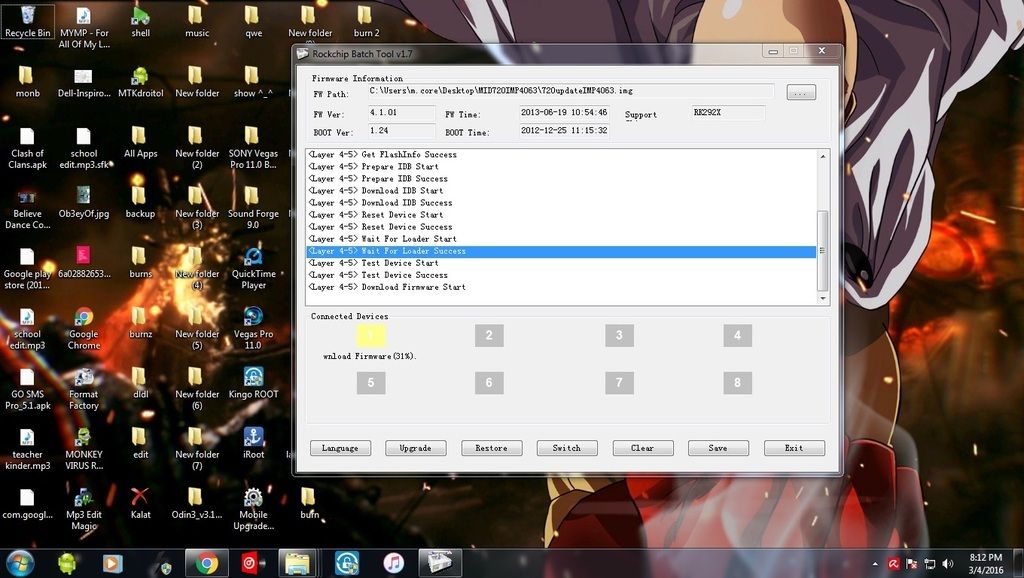Open the QuickTime Player shortcut

point(253,268)
